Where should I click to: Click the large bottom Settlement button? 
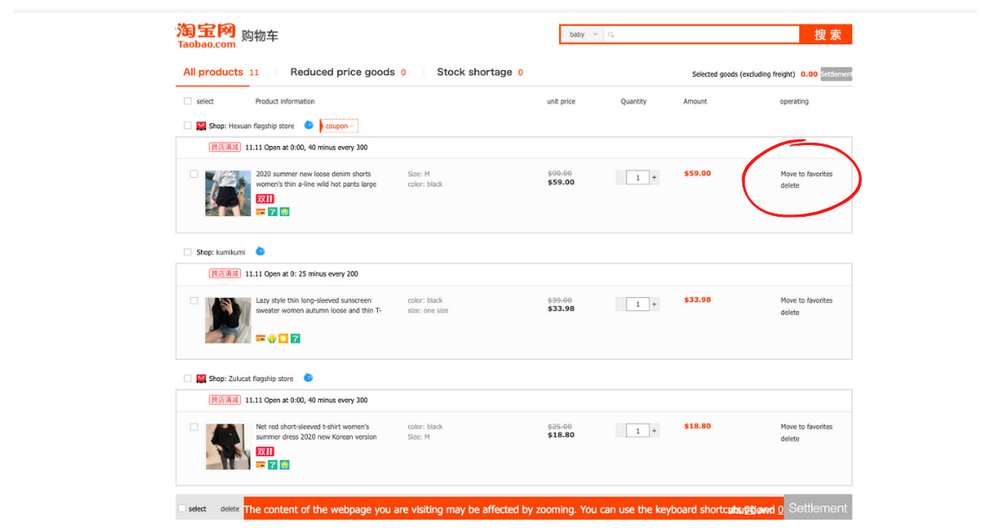pos(818,508)
